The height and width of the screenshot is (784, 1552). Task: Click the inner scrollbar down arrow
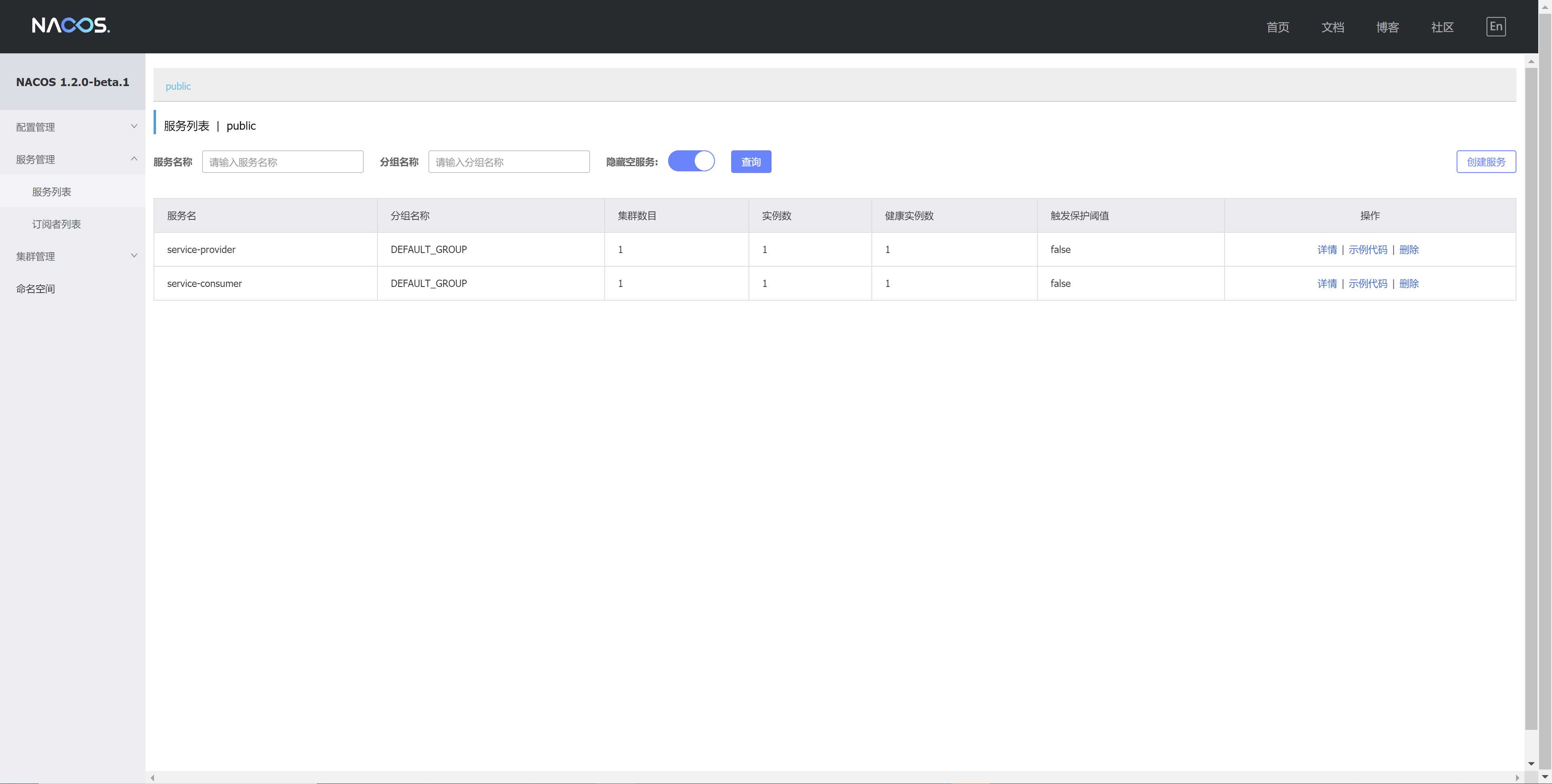pyautogui.click(x=1531, y=763)
